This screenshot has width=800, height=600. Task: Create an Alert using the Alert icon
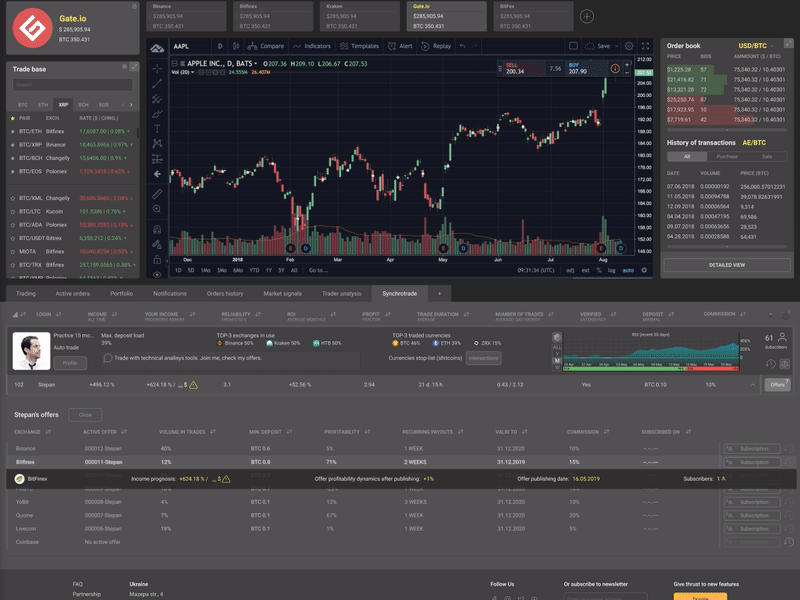tap(398, 45)
